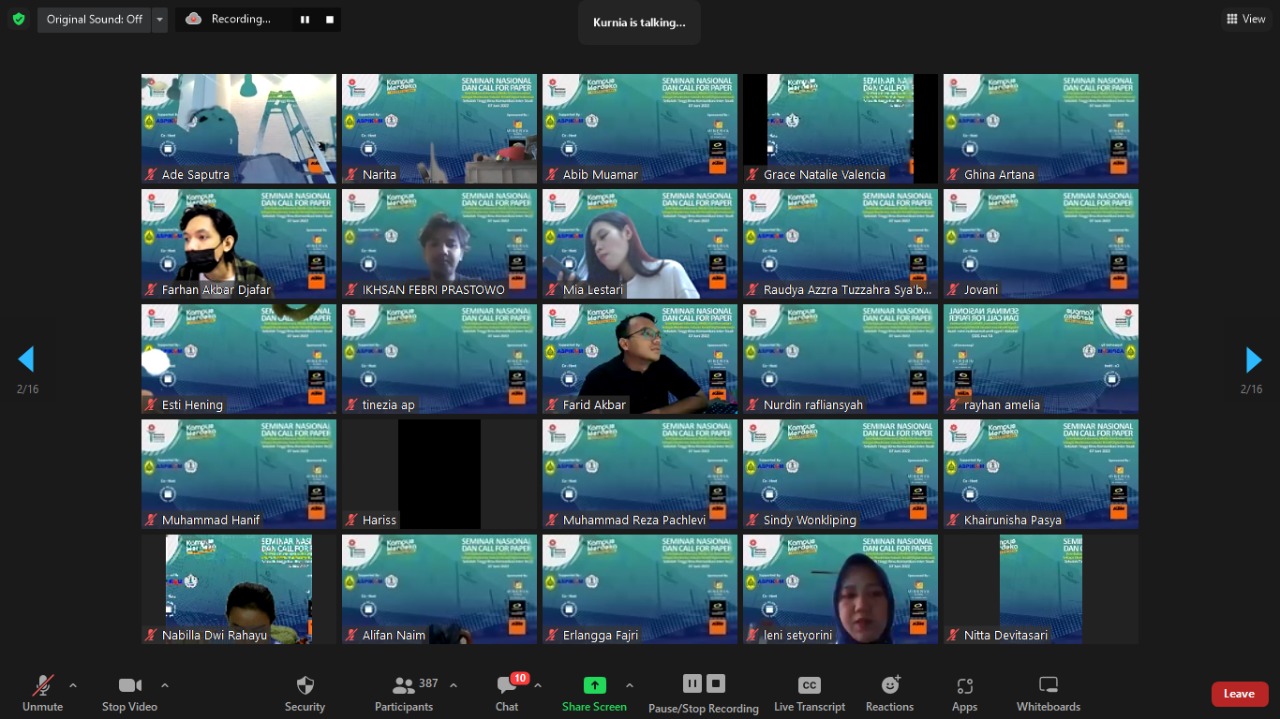Go to next participant page arrow
1280x719 pixels.
point(1253,360)
